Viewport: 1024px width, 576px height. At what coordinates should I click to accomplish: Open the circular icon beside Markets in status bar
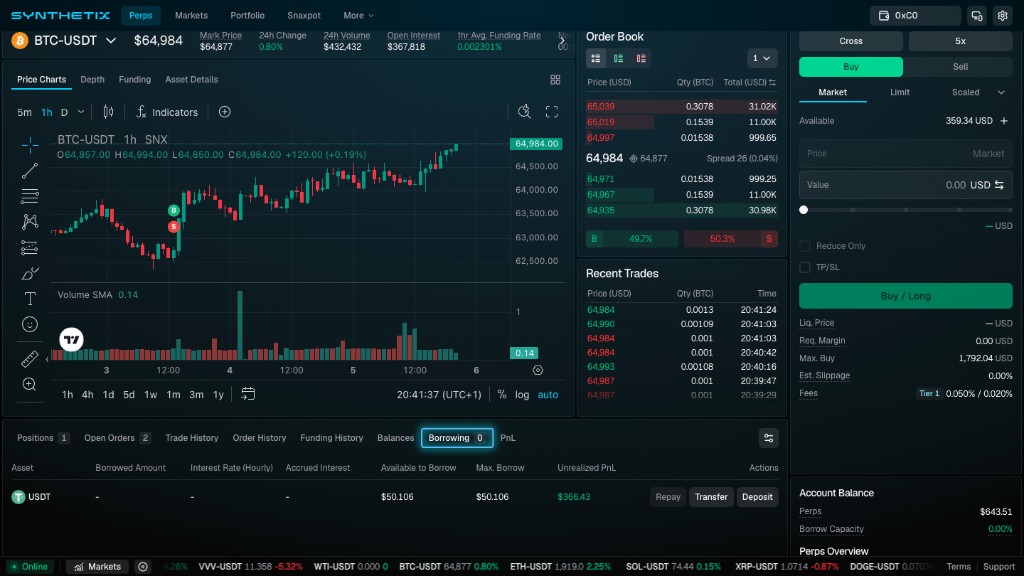[143, 566]
